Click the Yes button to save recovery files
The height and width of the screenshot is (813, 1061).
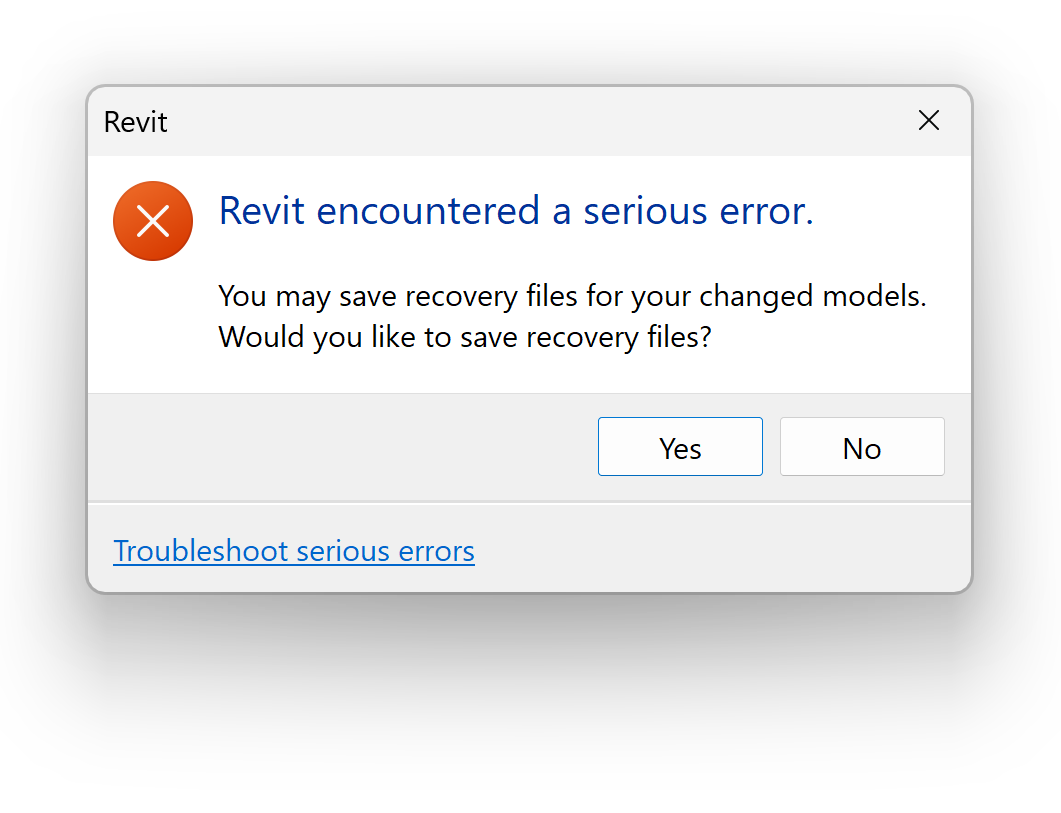tap(680, 447)
